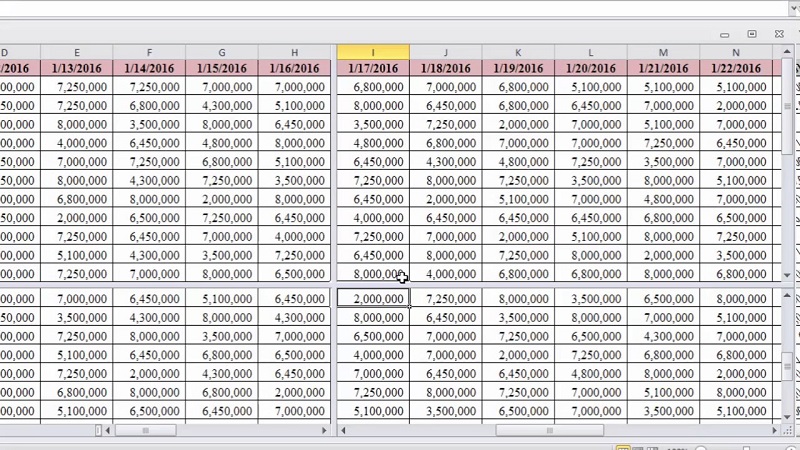Click up arrow of lower pane vertical scrollbar
The width and height of the screenshot is (800, 450).
787,295
